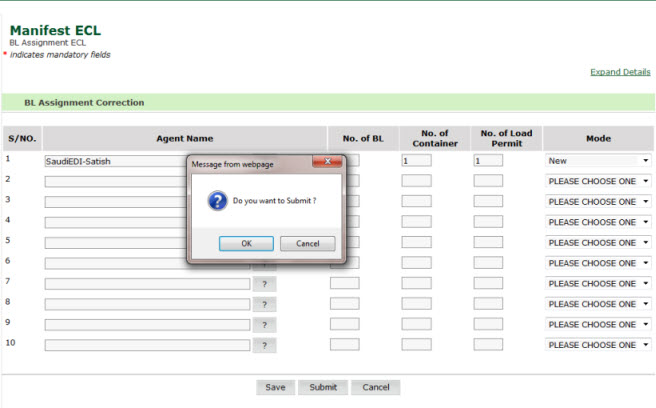
Task: Open the Mode dropdown set to New
Action: [x=598, y=160]
